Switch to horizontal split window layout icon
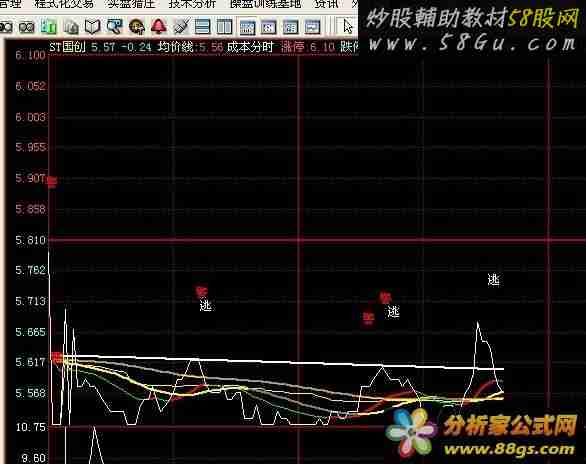The height and width of the screenshot is (464, 586). coord(202,27)
